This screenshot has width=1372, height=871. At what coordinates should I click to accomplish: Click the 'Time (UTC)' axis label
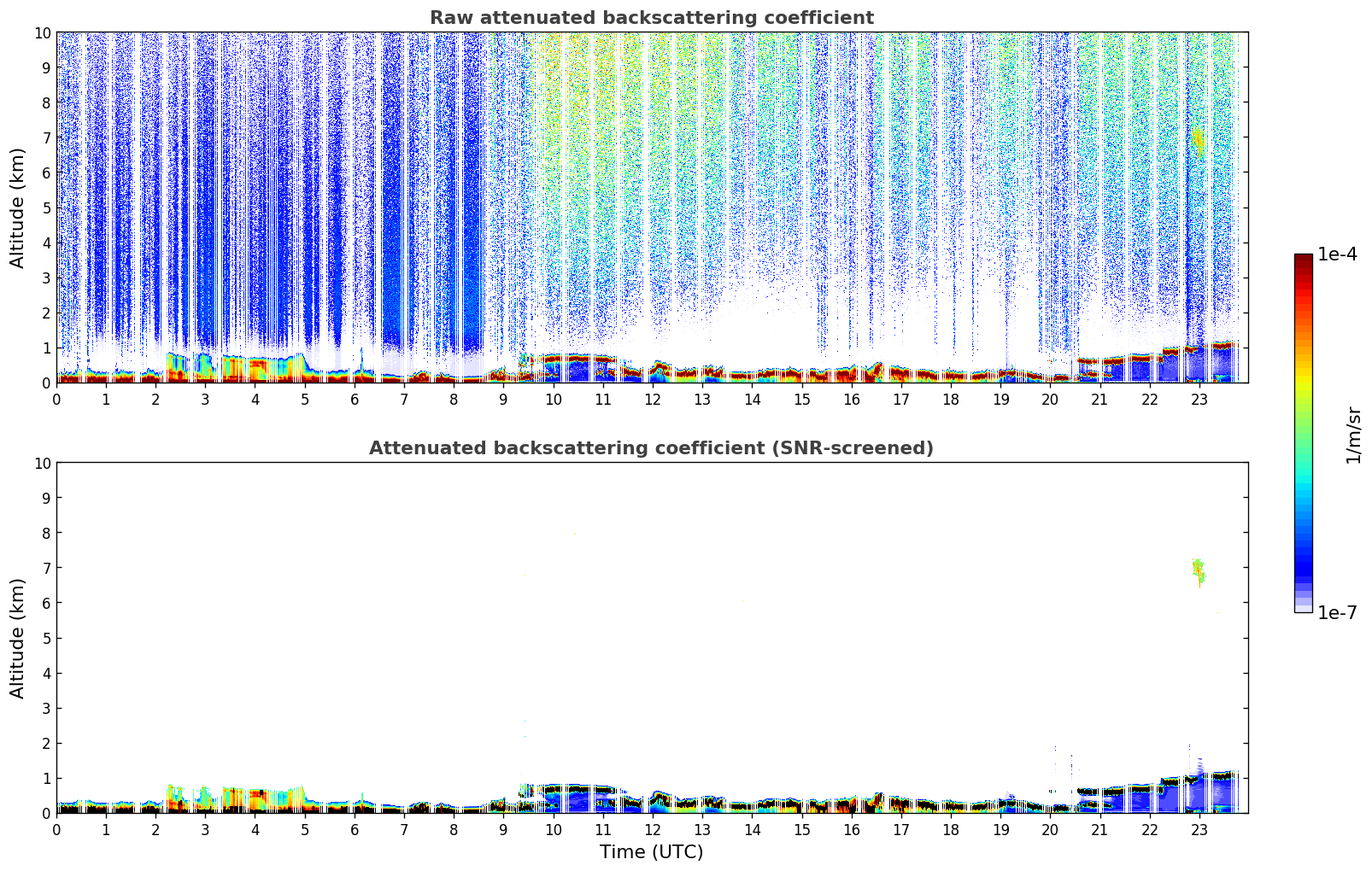click(651, 852)
